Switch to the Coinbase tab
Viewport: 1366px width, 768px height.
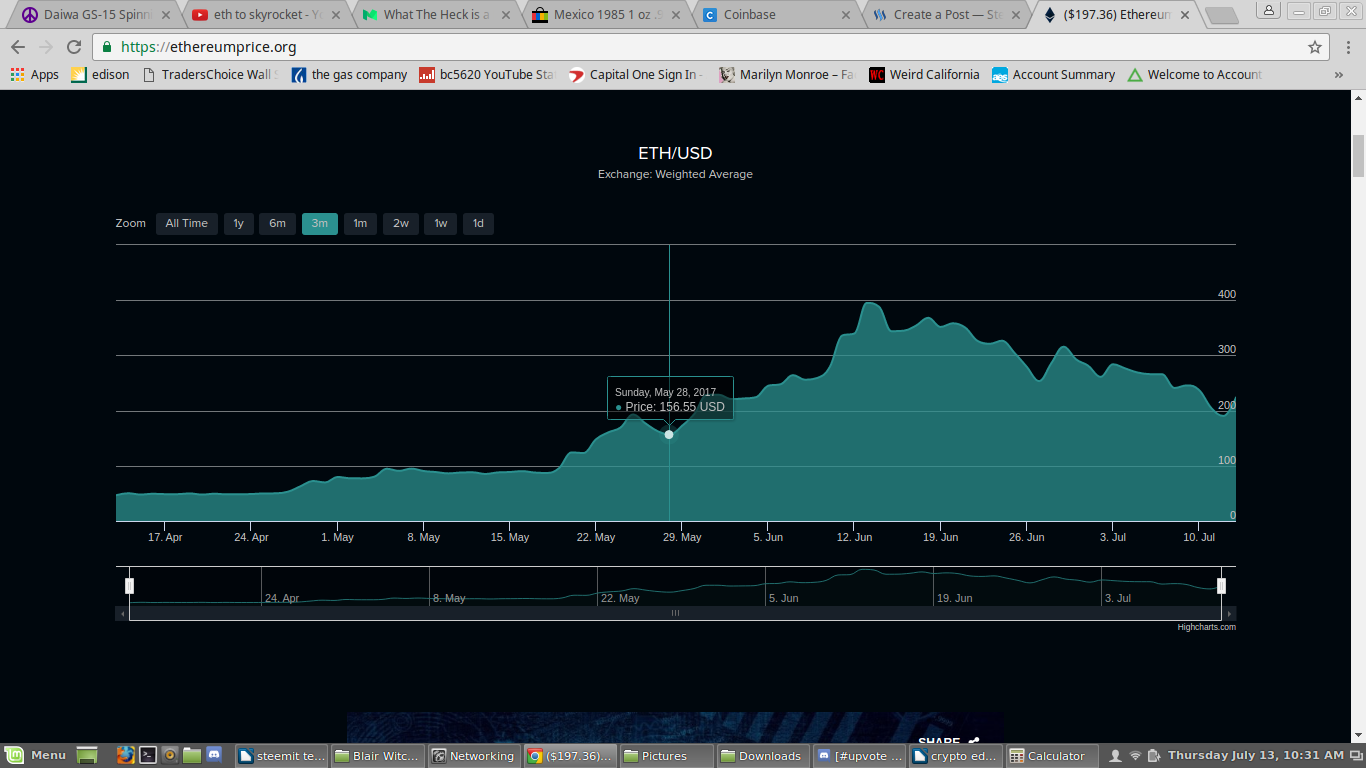click(x=774, y=15)
